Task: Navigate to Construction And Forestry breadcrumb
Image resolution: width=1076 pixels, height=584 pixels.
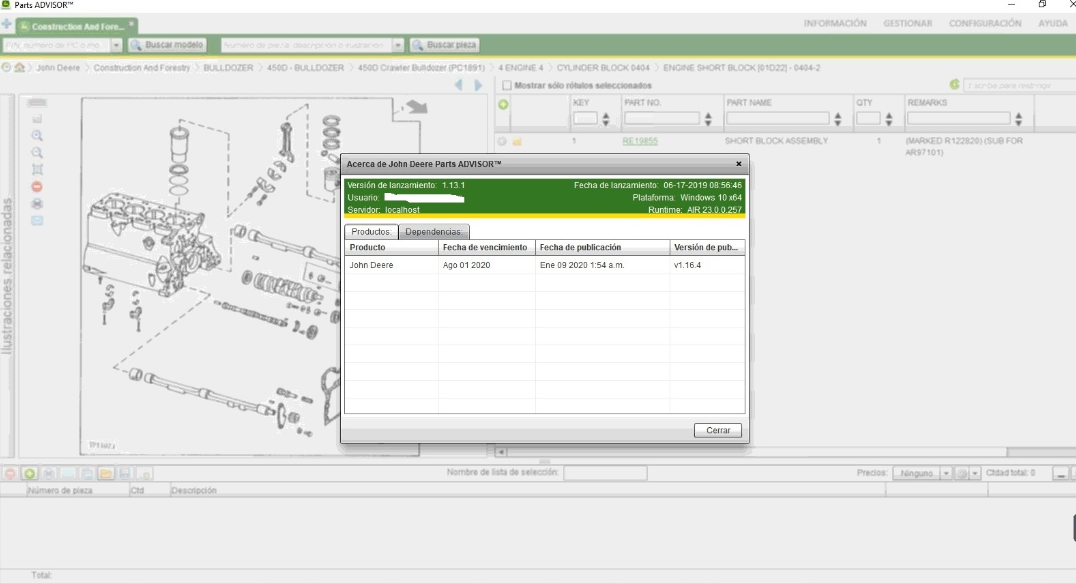Action: point(141,68)
